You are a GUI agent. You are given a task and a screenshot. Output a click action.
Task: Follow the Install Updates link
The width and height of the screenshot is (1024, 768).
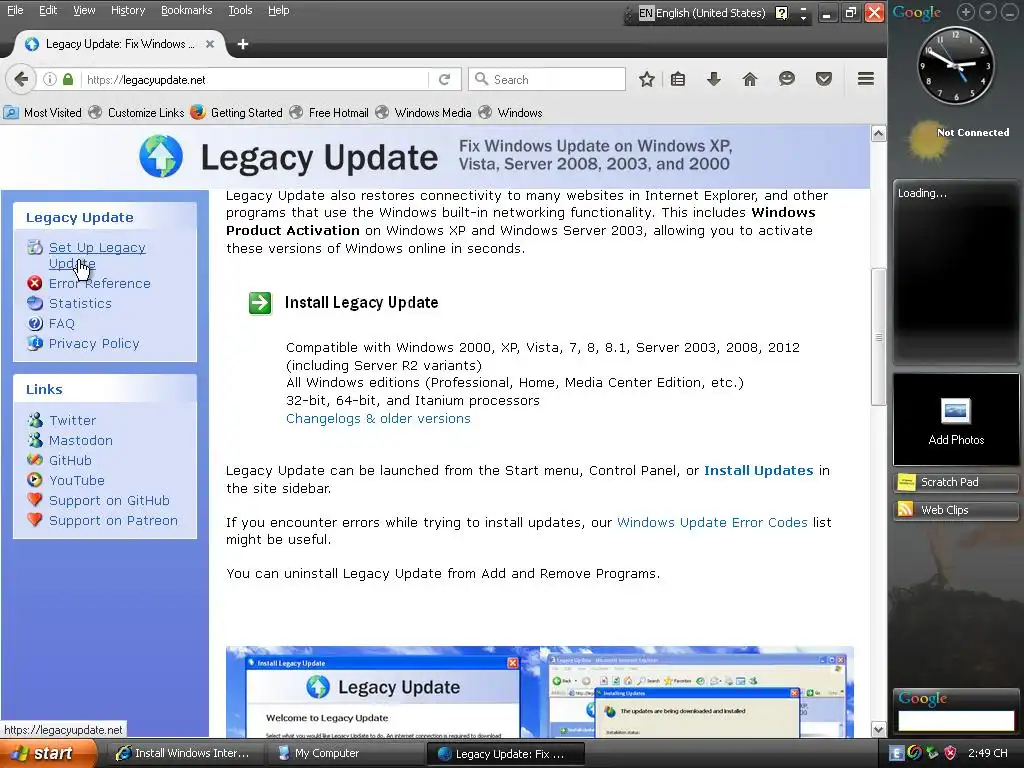pyautogui.click(x=758, y=470)
